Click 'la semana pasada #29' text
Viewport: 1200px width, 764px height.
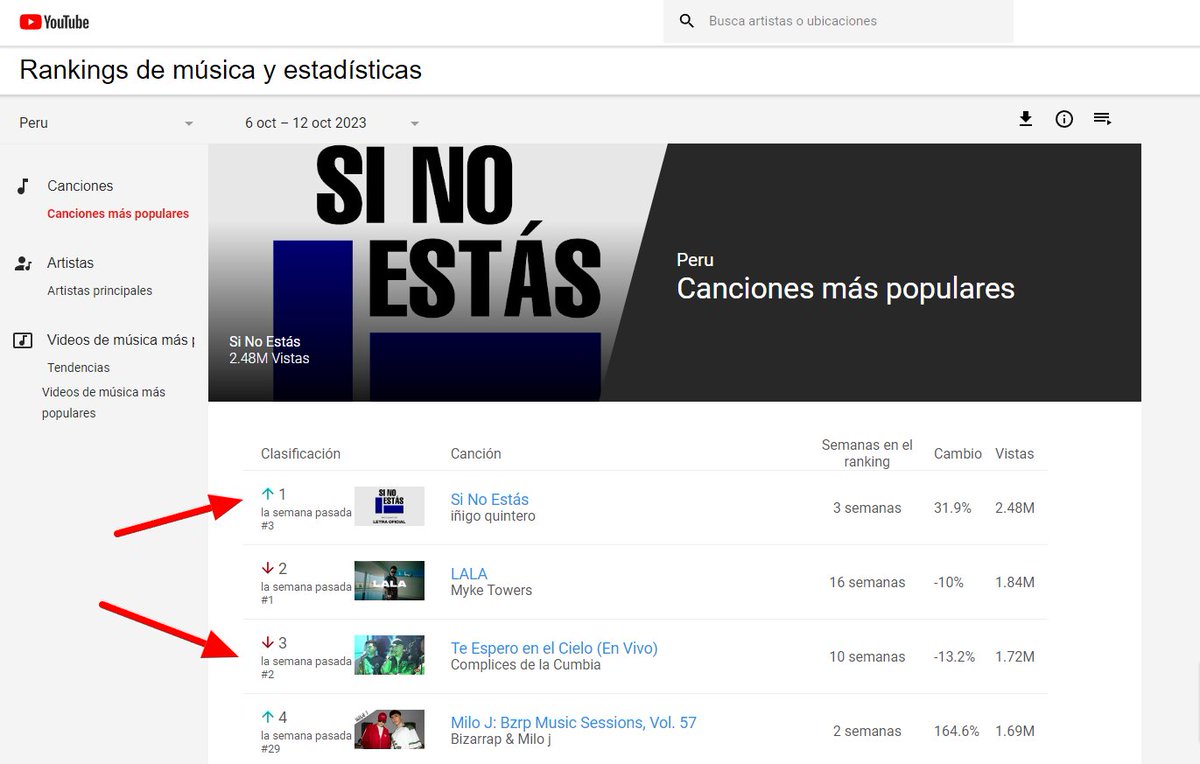click(306, 742)
